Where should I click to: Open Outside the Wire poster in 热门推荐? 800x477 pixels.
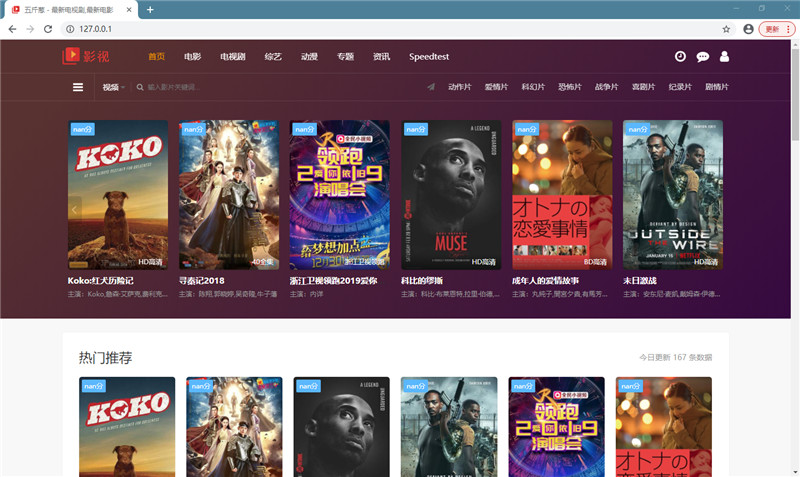pos(449,427)
